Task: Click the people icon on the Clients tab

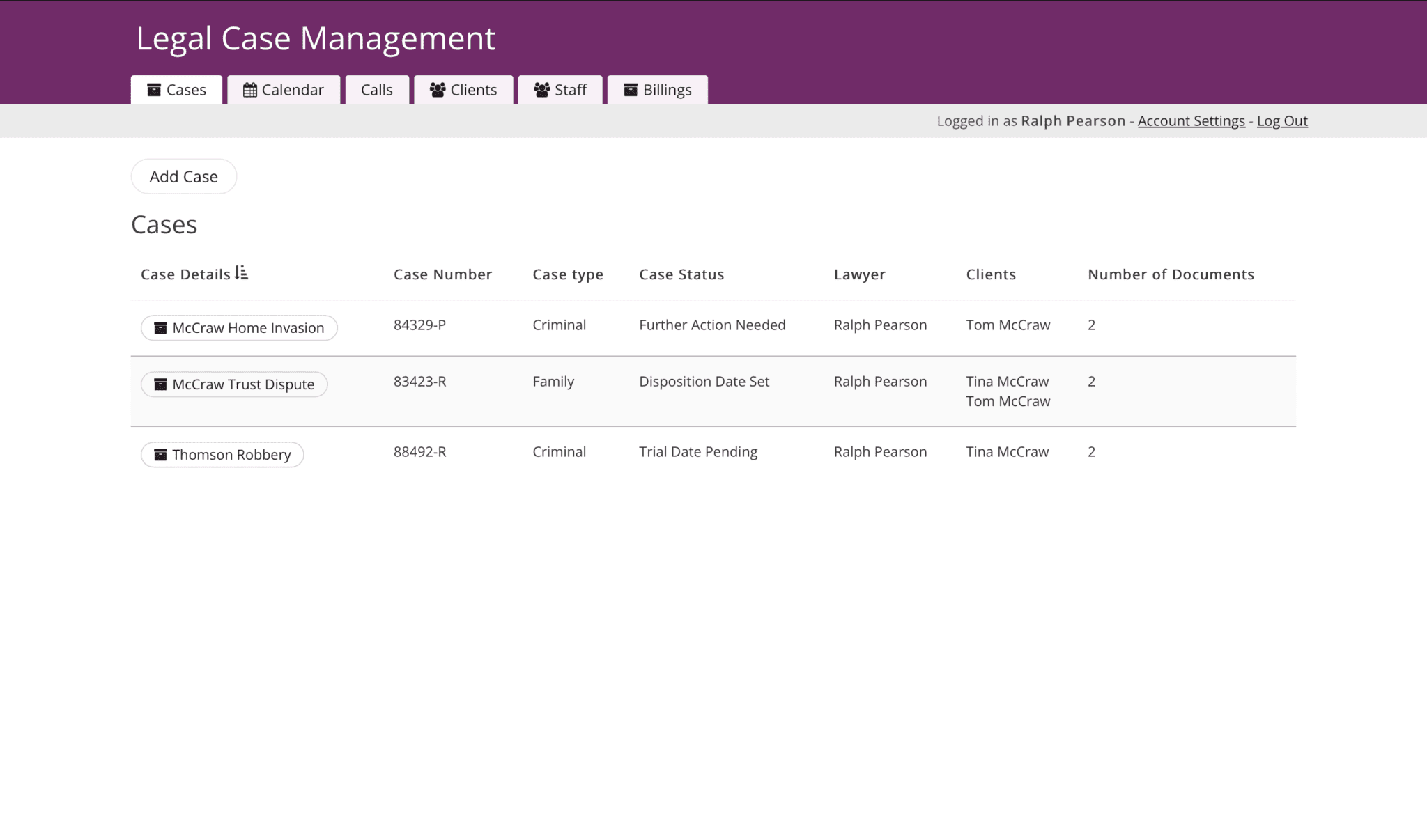Action: tap(437, 89)
